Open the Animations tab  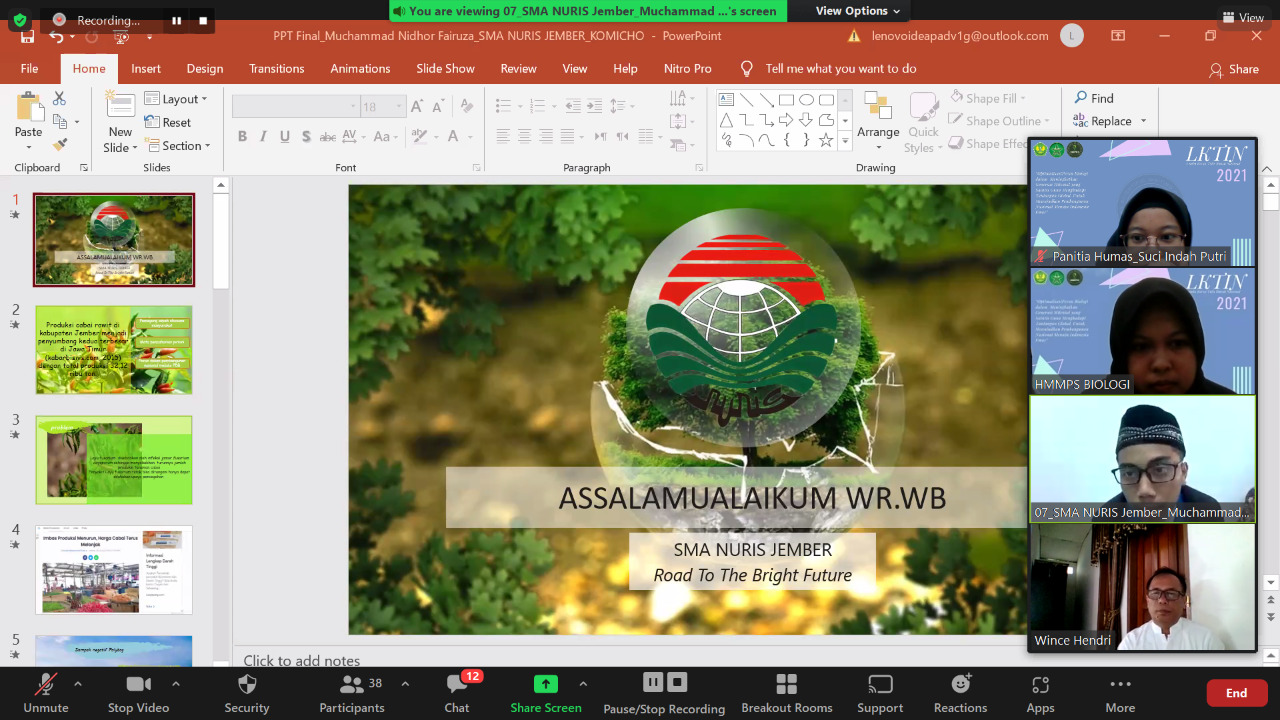pos(360,69)
